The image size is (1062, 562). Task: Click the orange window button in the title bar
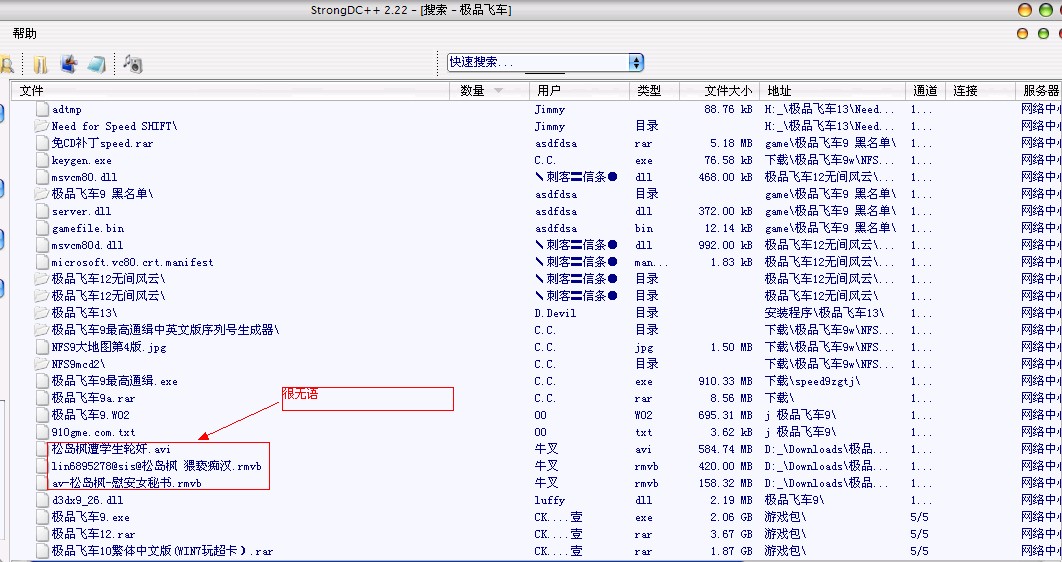pyautogui.click(x=1025, y=10)
